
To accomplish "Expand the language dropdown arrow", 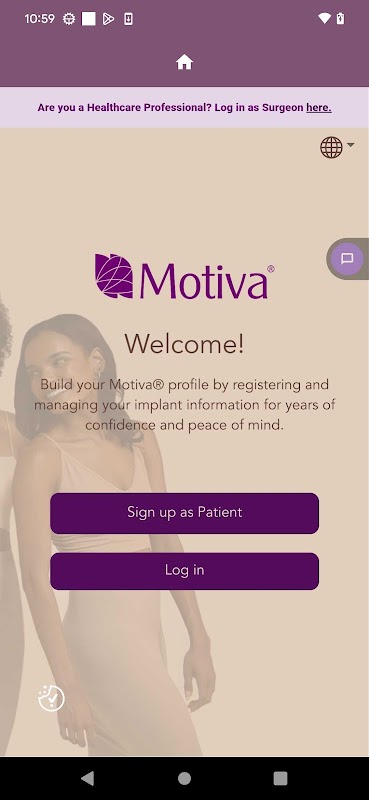I will [351, 145].
